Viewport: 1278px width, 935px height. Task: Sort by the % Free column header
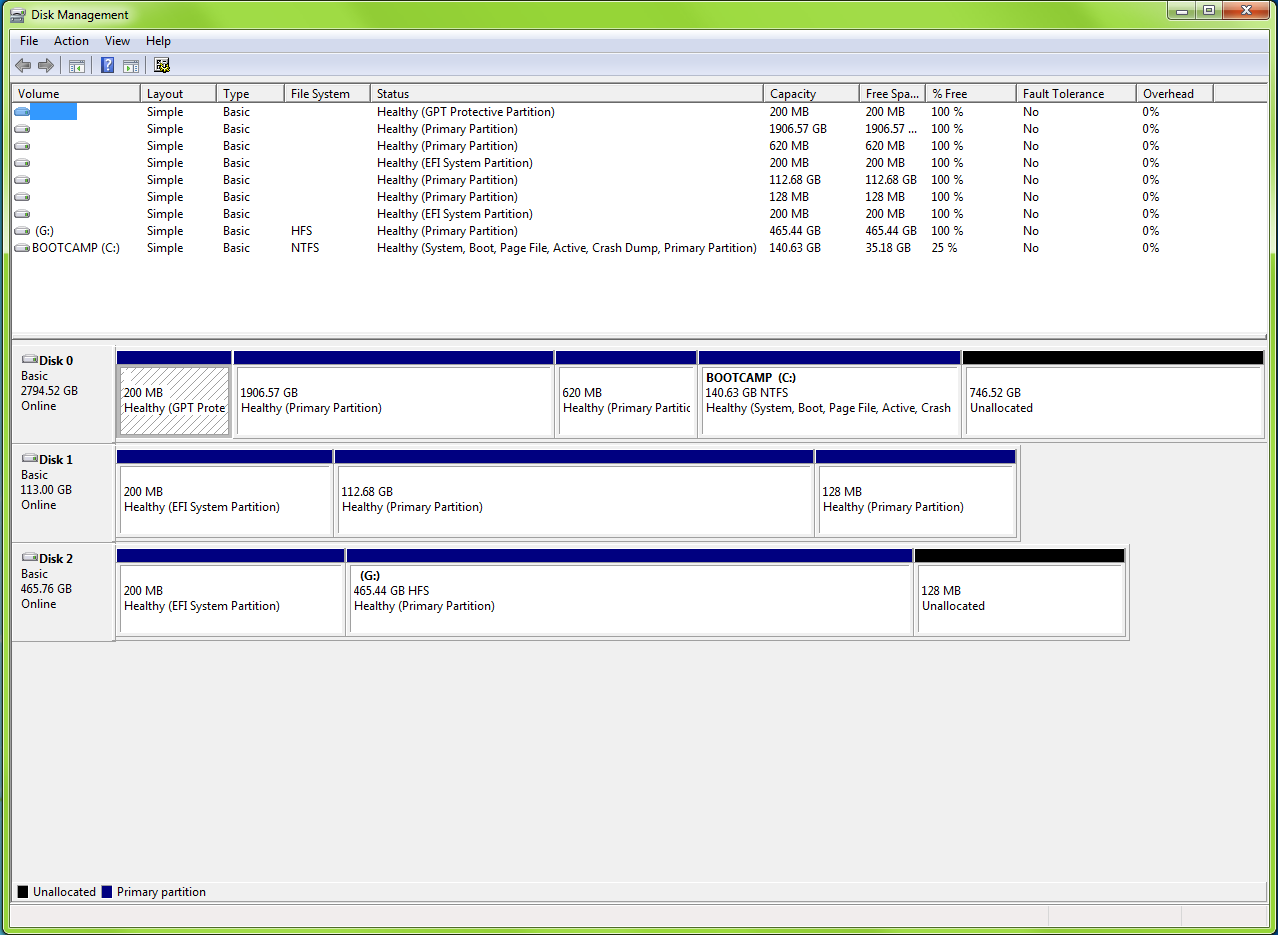pyautogui.click(x=971, y=93)
